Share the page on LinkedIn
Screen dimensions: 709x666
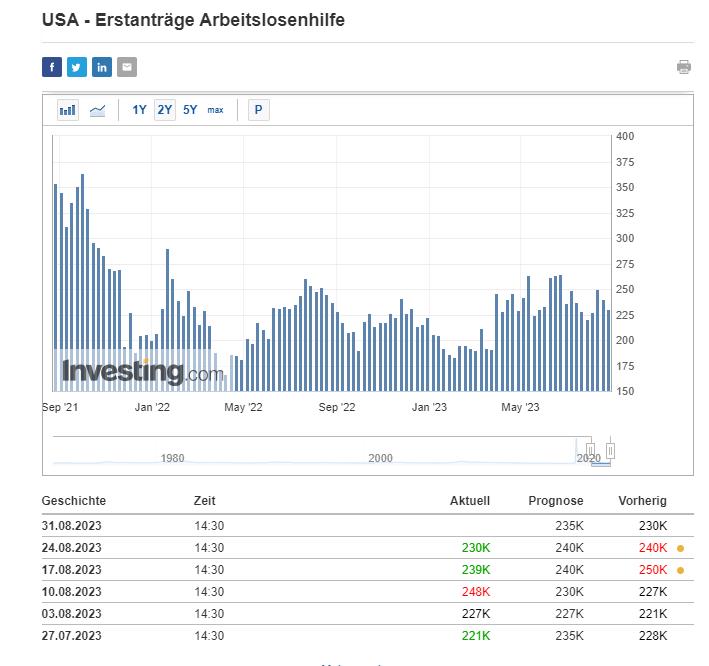pyautogui.click(x=102, y=67)
